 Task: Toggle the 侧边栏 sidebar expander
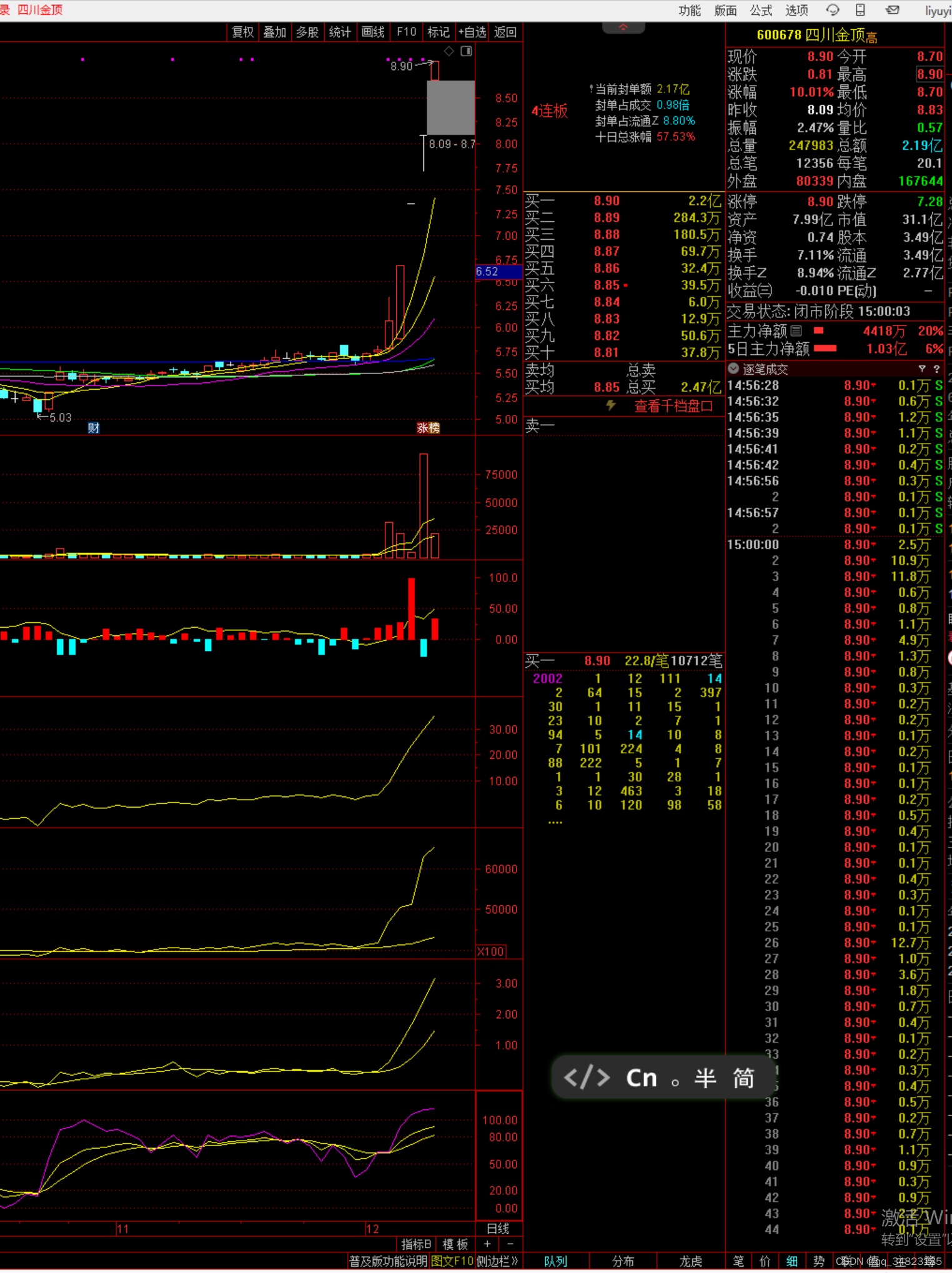tap(498, 1262)
